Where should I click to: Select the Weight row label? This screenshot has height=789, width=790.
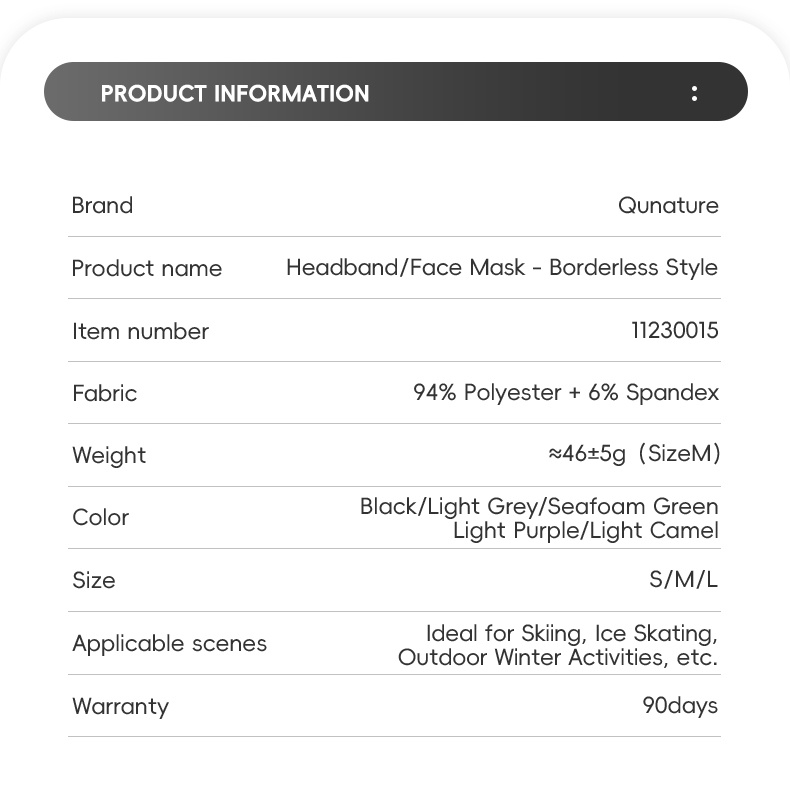[109, 455]
